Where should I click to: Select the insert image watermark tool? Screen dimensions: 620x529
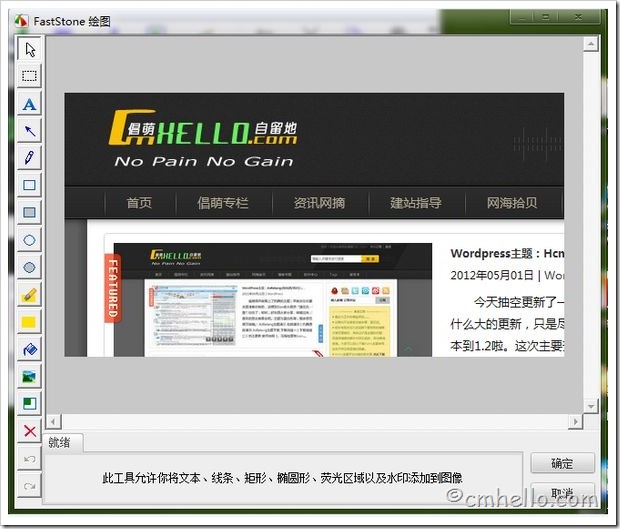pos(29,377)
